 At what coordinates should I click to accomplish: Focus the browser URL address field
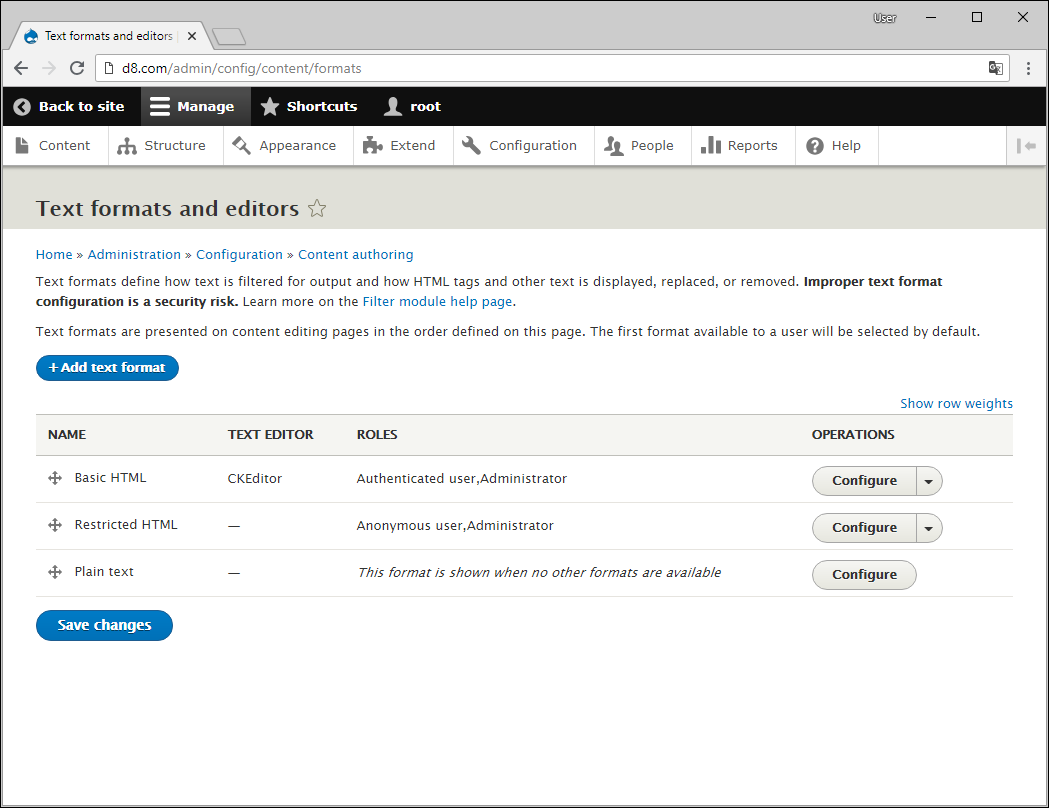click(540, 69)
